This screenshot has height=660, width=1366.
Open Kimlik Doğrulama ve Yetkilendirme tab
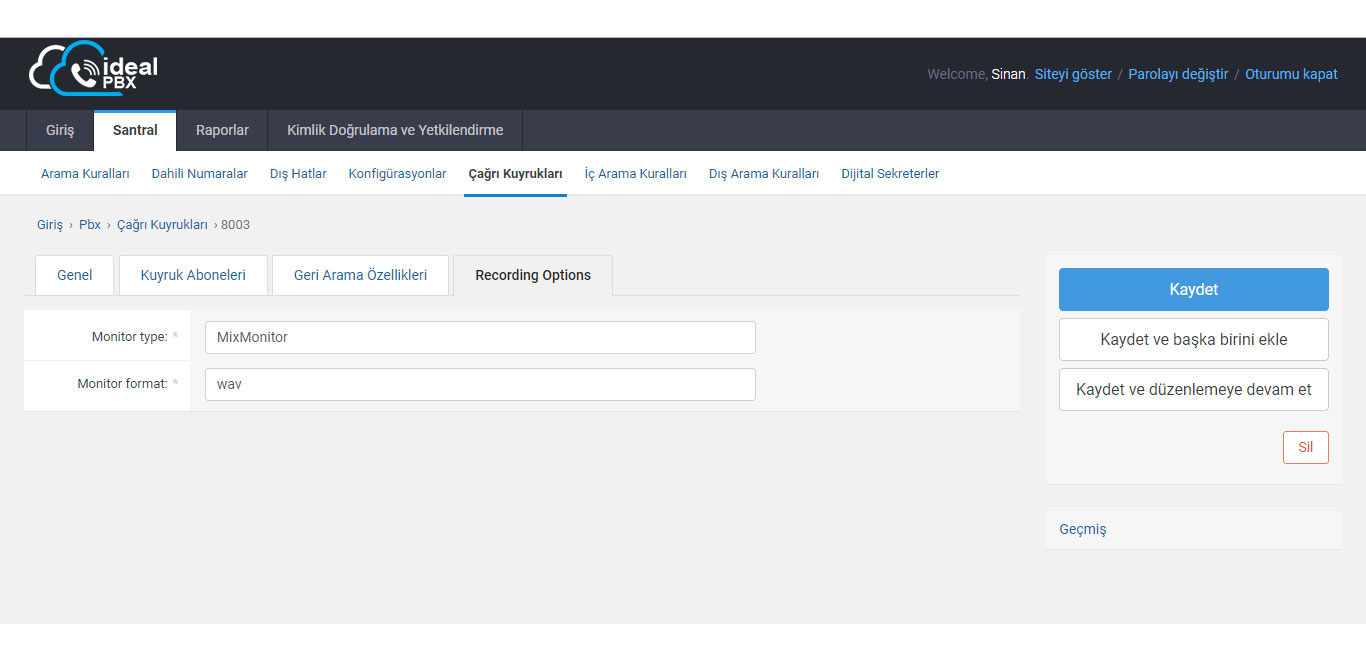point(395,130)
